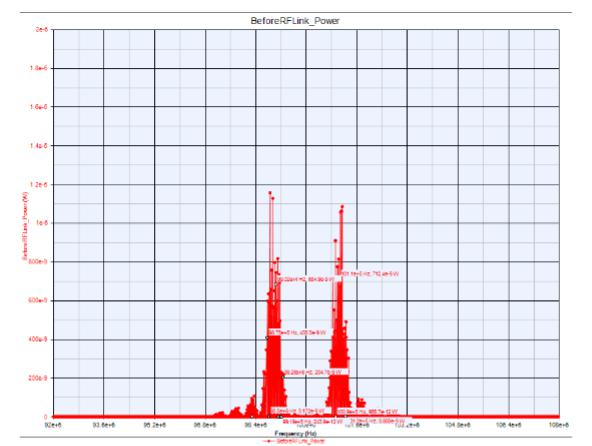
Task: Click the 2e-6 y-axis tick label
Action: click(41, 29)
